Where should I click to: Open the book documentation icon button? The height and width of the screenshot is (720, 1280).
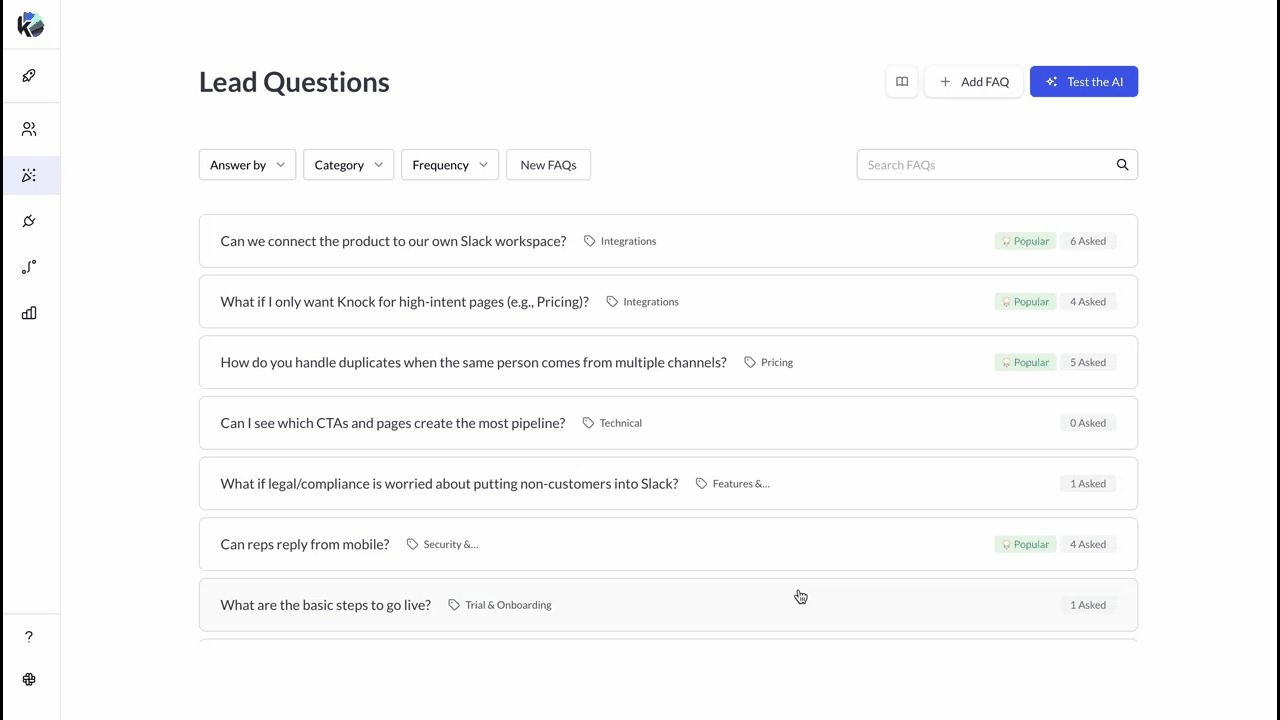coord(901,82)
